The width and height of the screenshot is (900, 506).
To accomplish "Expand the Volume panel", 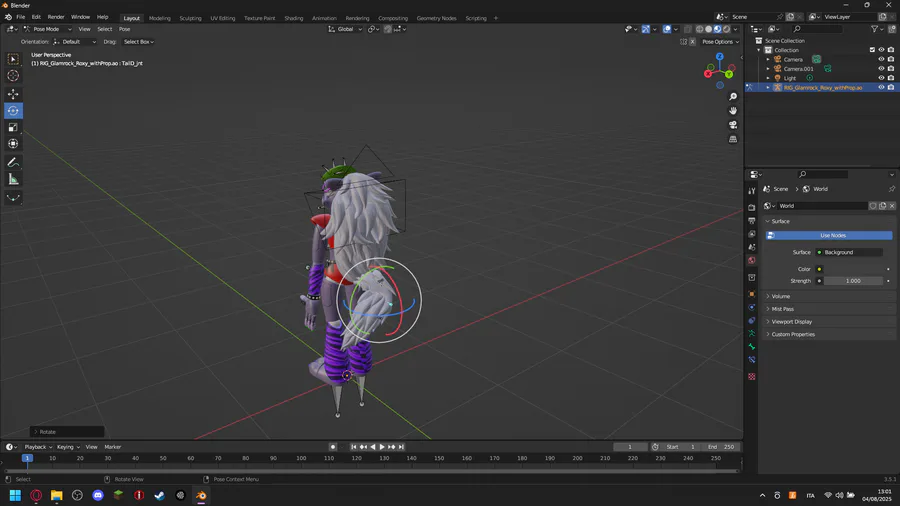I will point(829,297).
